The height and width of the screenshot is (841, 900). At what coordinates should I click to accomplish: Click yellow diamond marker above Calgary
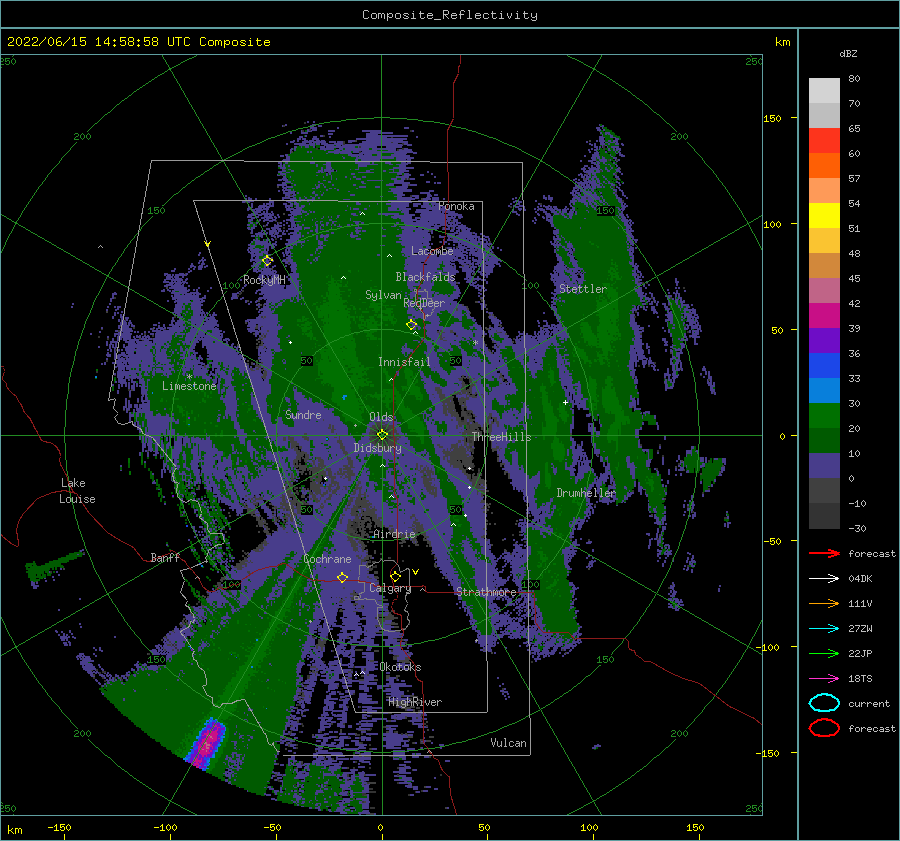[395, 576]
